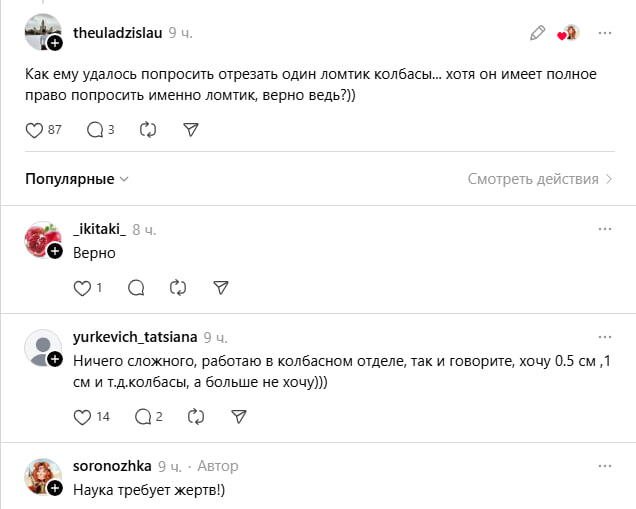The image size is (636, 509).
Task: Repost the _ikitaki_ comment
Action: pyautogui.click(x=179, y=288)
